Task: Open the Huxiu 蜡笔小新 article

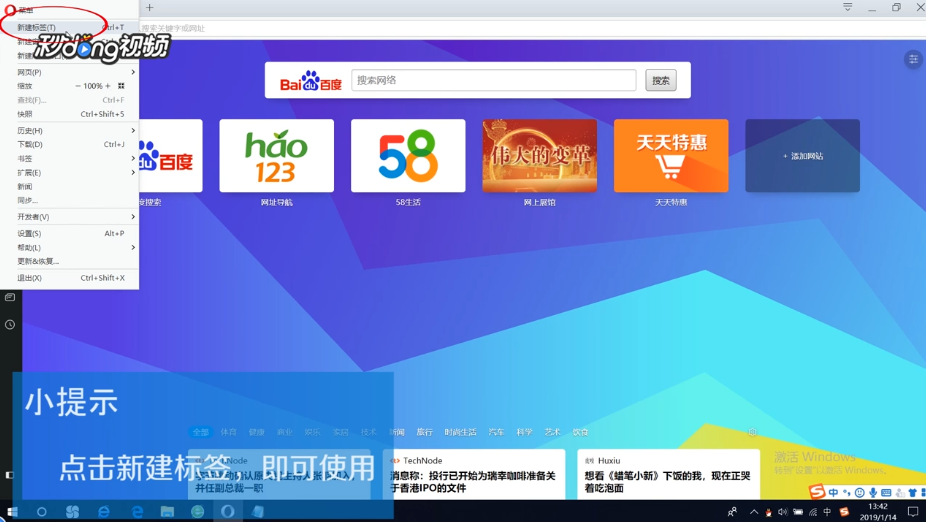Action: 668,474
